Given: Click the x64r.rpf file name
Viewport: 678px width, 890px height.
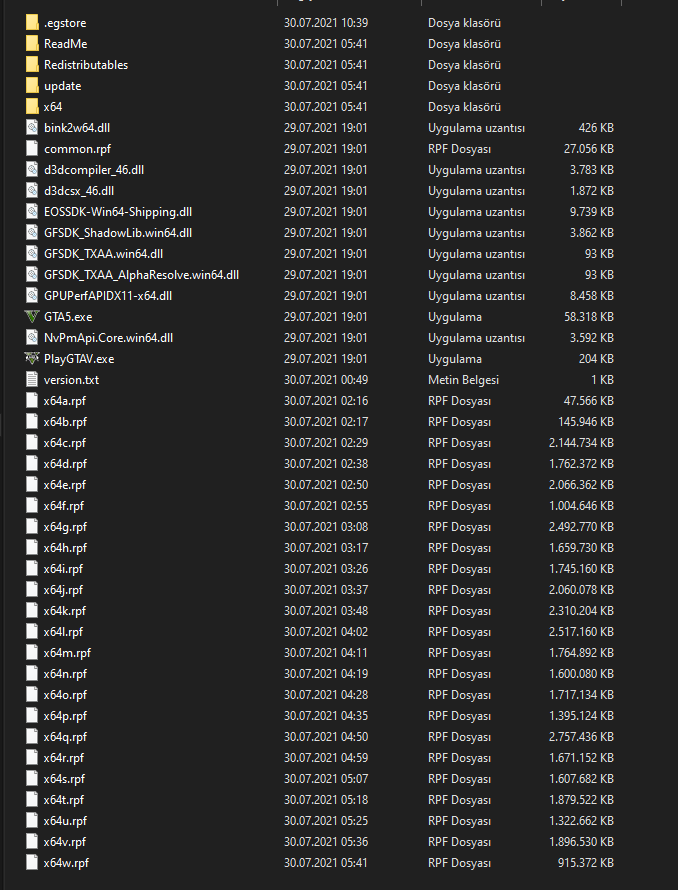Looking at the screenshot, I should (64, 758).
